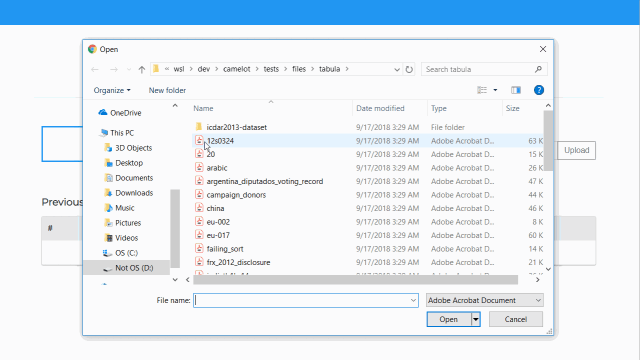
Task: Go up one folder level
Action: 142,69
